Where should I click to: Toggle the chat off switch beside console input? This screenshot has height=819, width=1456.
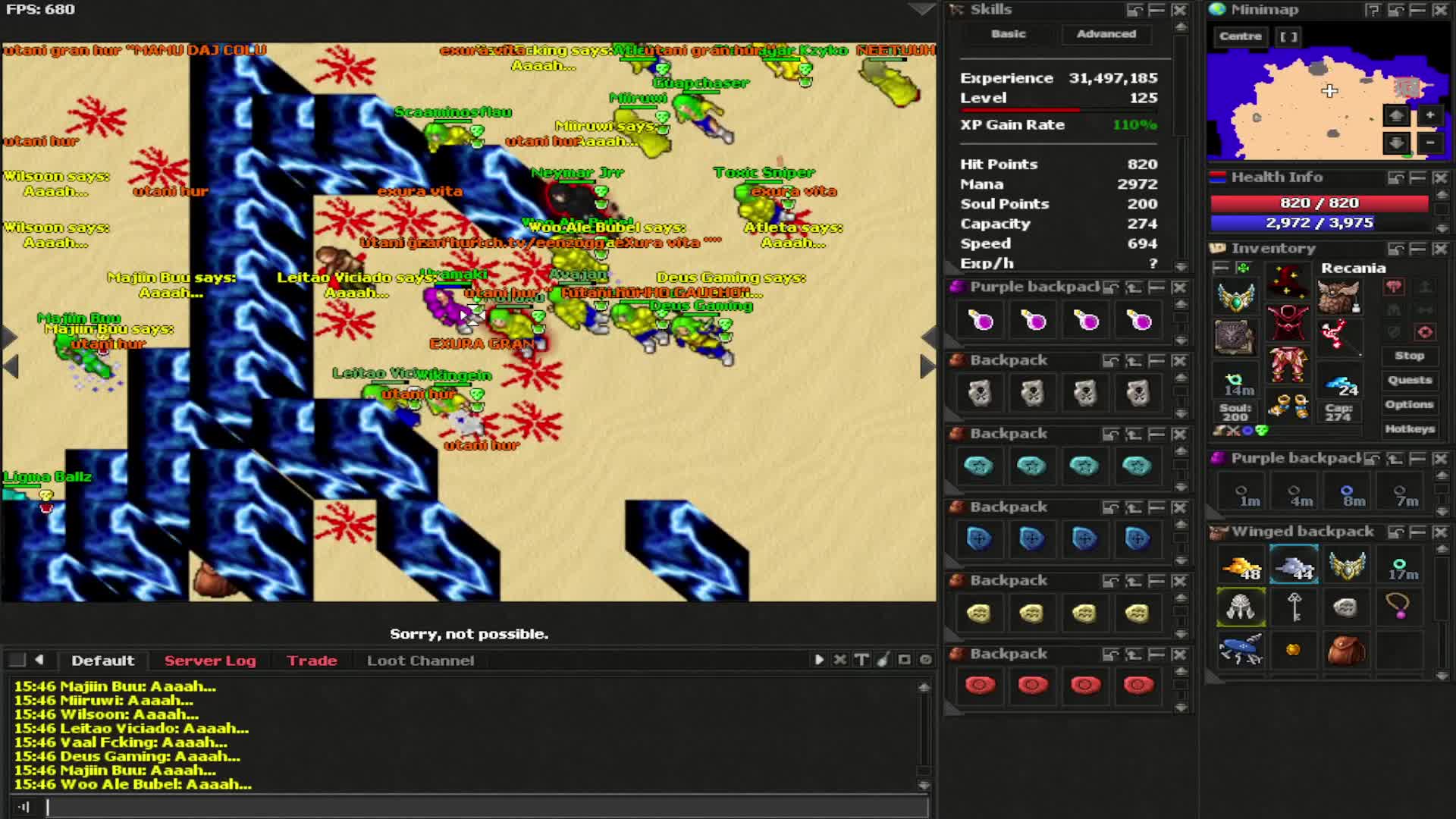pyautogui.click(x=24, y=807)
